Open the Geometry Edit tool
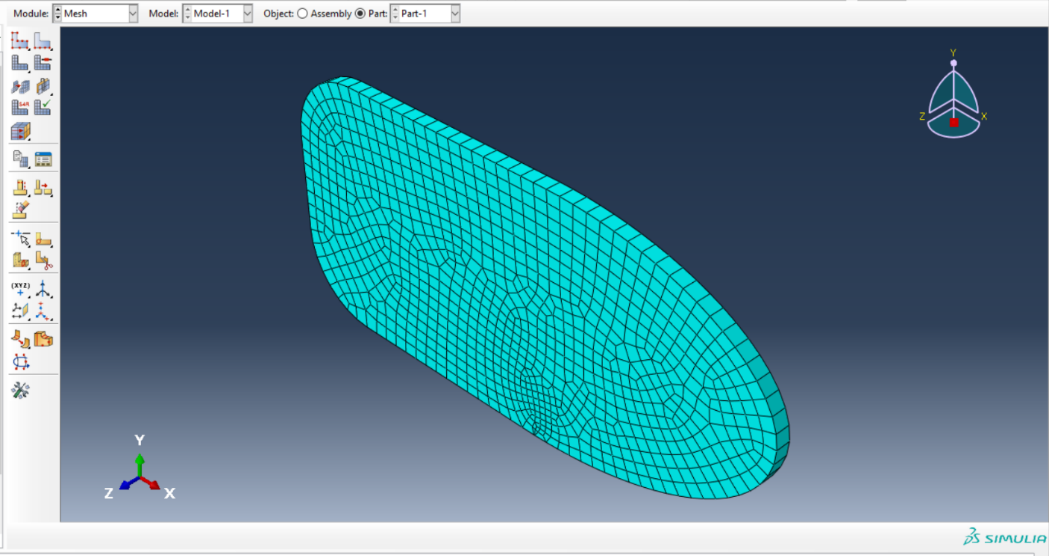The height and width of the screenshot is (556, 1049). 43,339
